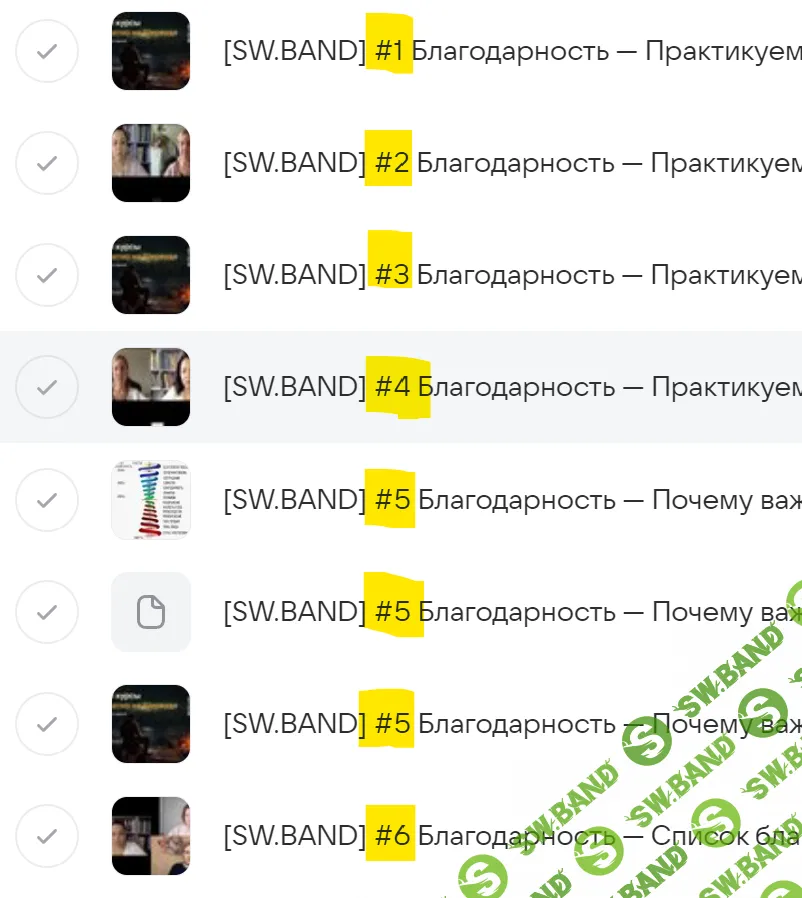Viewport: 802px width, 898px height.
Task: Check the highlighted #4 row's selection circle
Action: [x=47, y=387]
